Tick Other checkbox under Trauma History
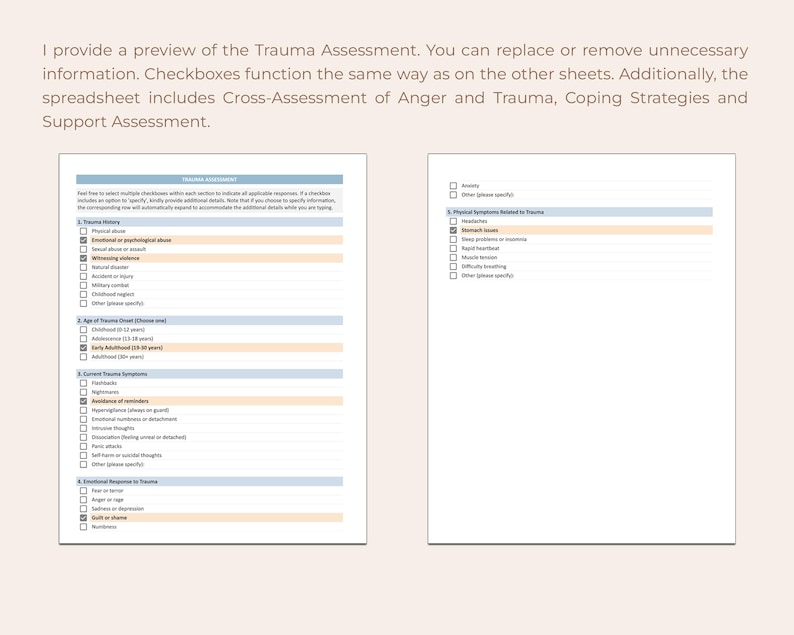This screenshot has width=794, height=635. 84,303
